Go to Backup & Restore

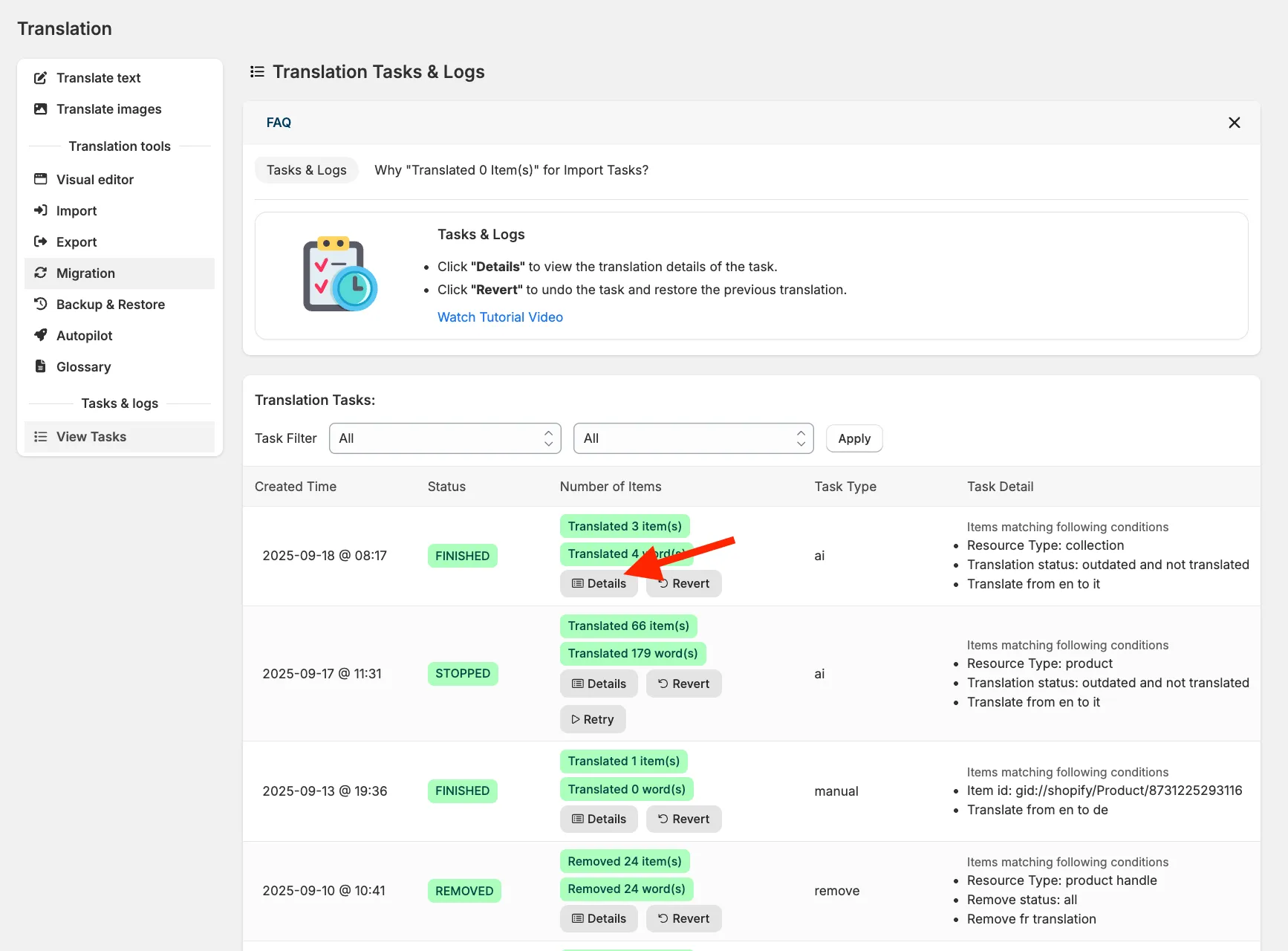tap(120, 305)
